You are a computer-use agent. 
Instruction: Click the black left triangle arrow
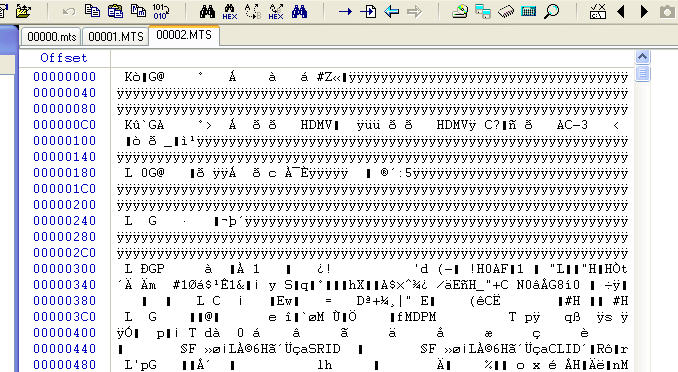(621, 11)
